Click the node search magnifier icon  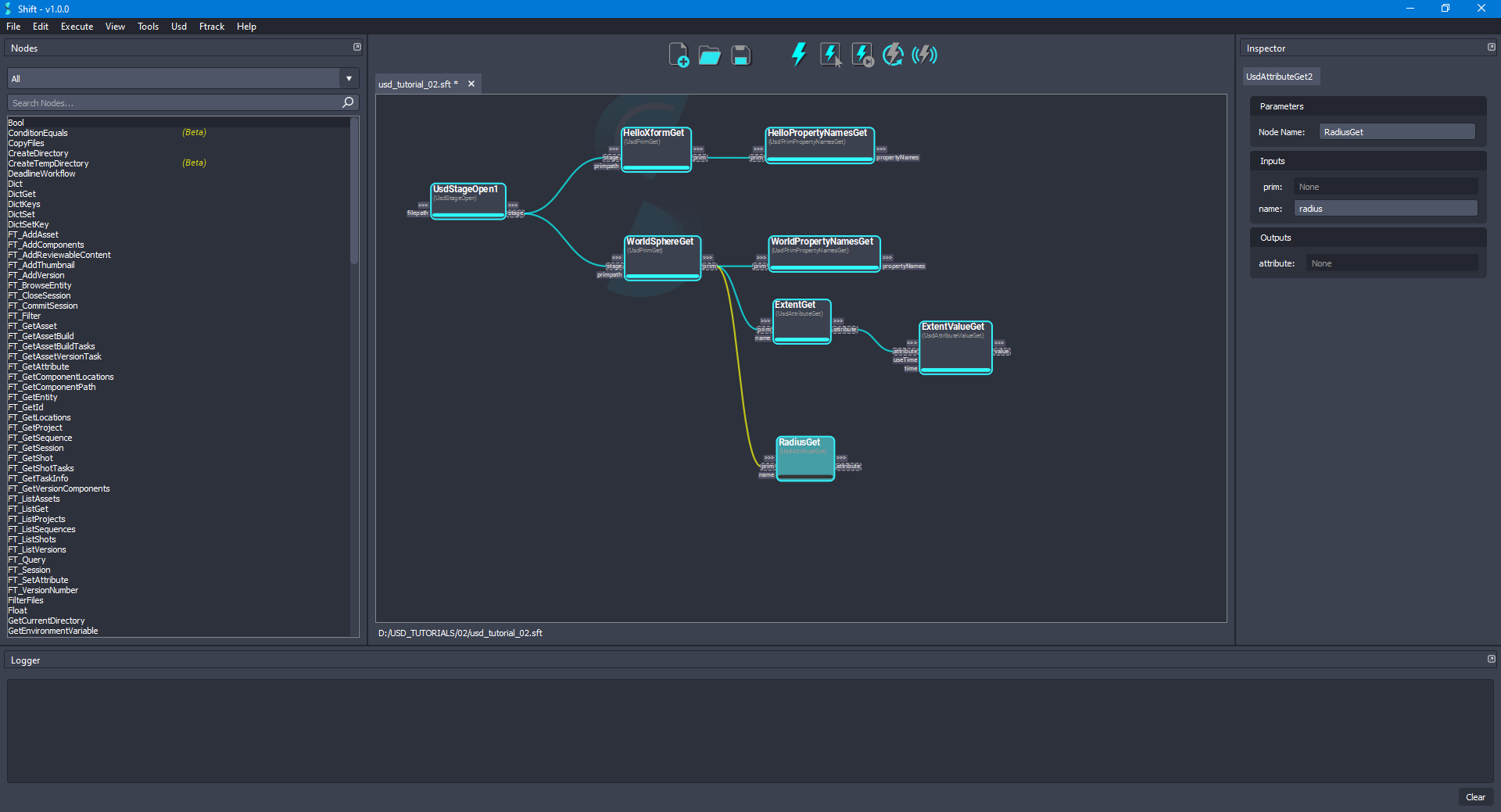[x=347, y=102]
